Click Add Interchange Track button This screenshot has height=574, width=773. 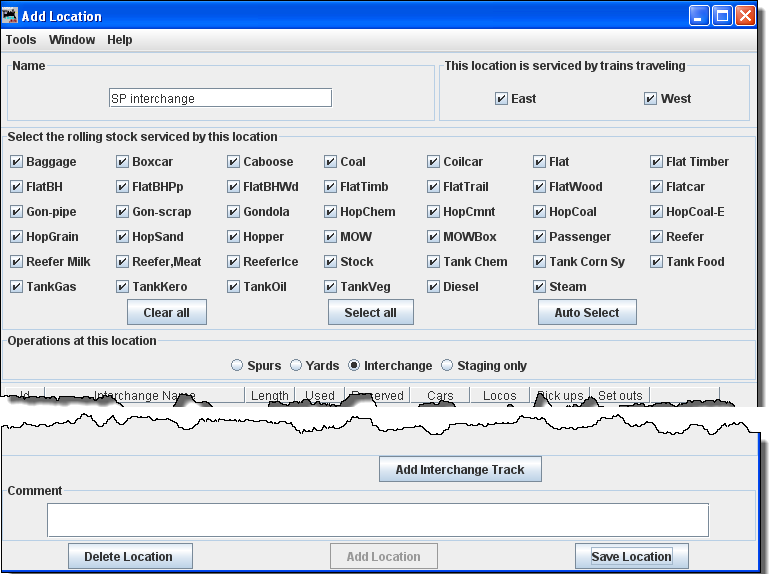pos(460,470)
